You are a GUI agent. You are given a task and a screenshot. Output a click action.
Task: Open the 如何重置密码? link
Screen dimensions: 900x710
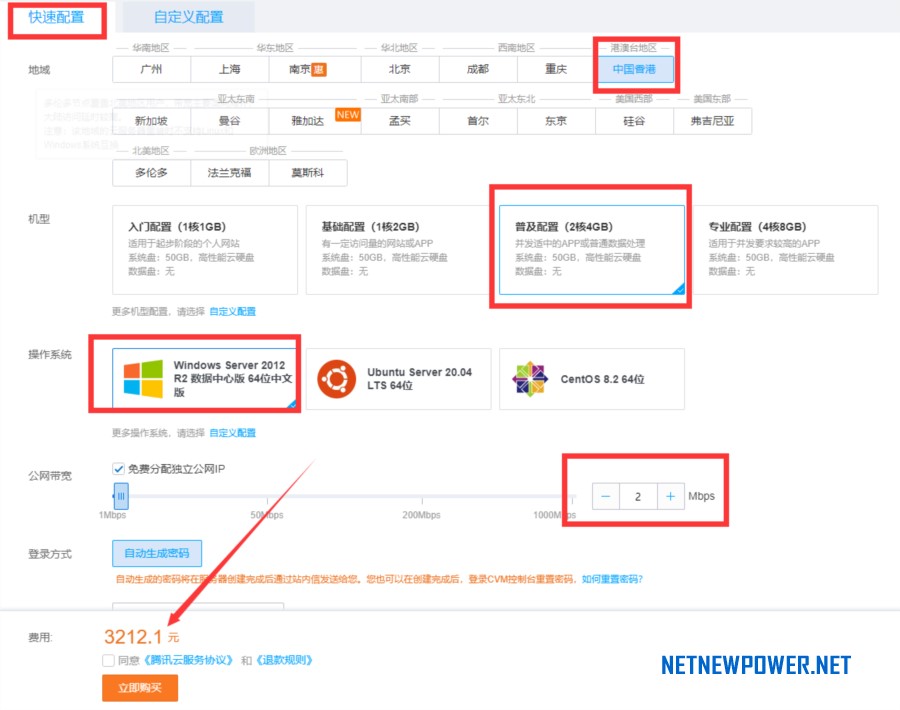click(x=612, y=579)
